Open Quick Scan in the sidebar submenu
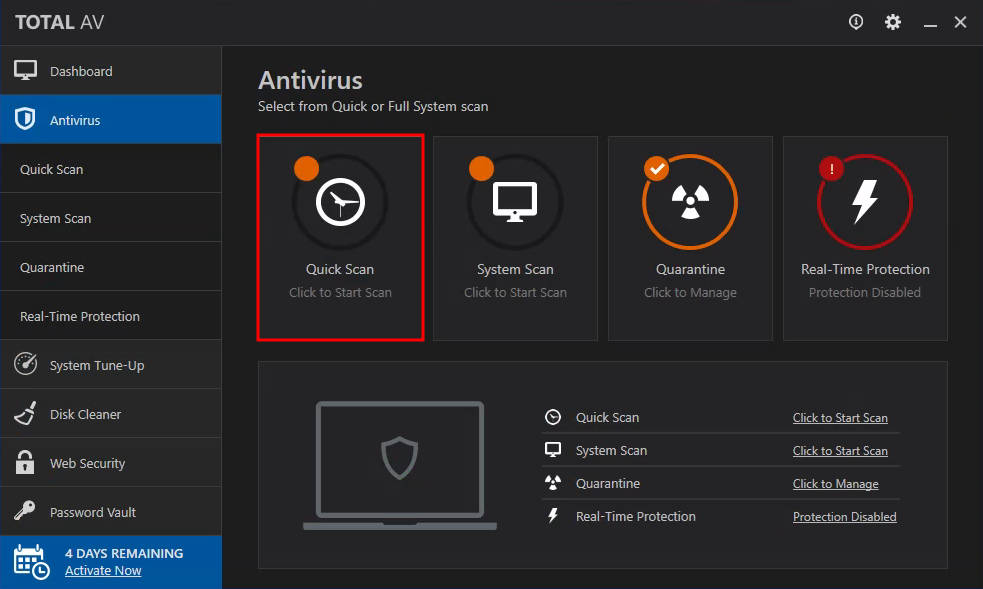This screenshot has height=589, width=983. [111, 169]
